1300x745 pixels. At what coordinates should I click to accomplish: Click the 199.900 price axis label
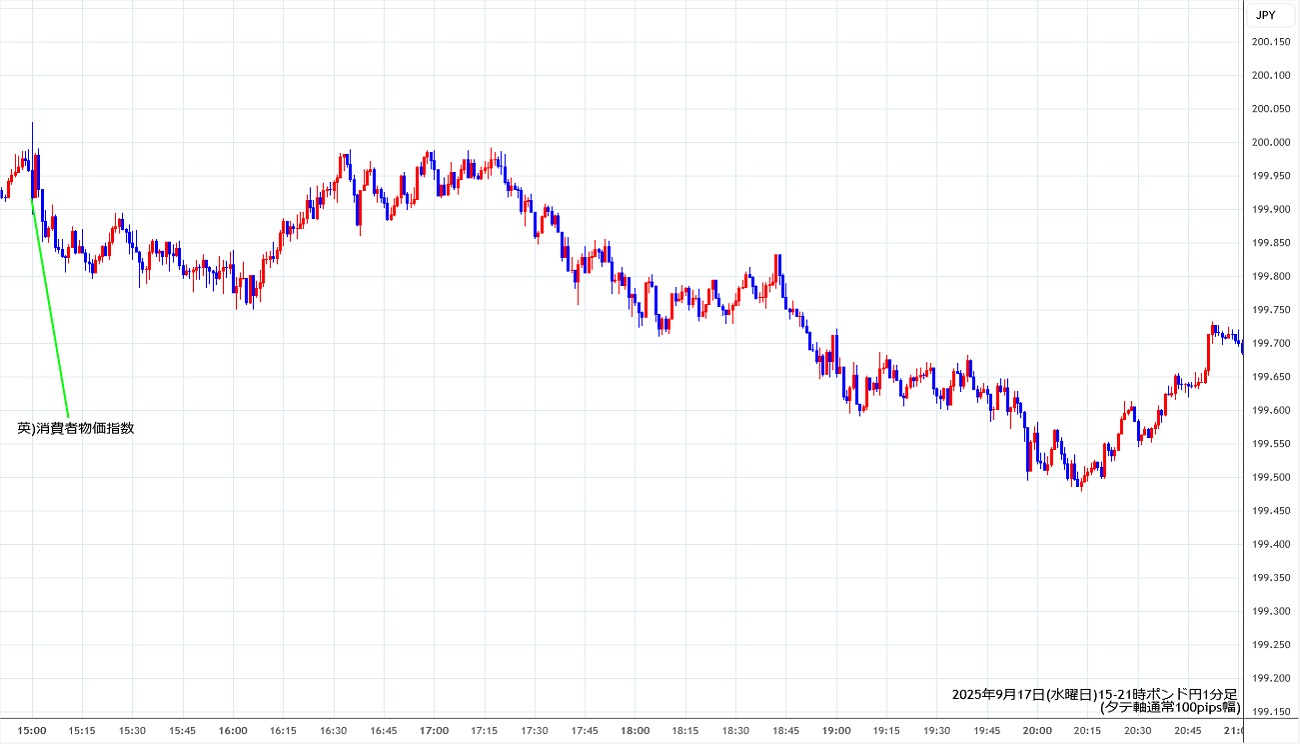(1270, 209)
